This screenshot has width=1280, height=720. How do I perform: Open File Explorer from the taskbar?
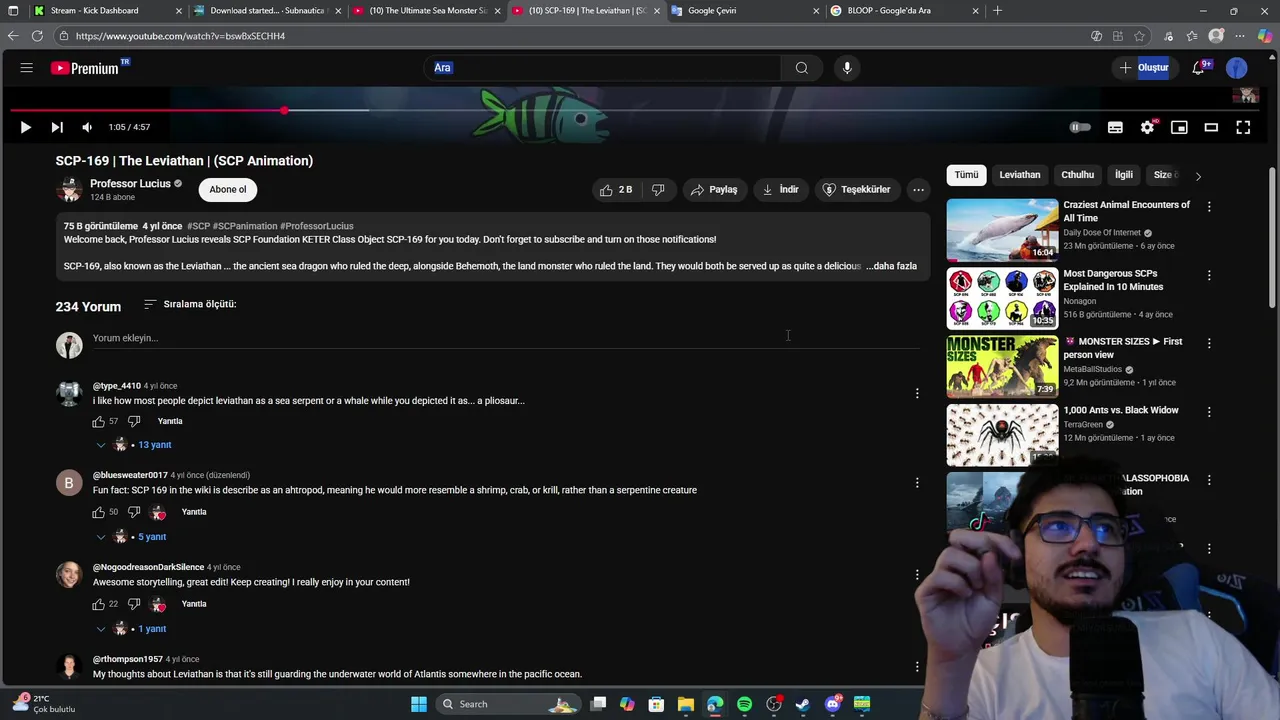point(685,704)
